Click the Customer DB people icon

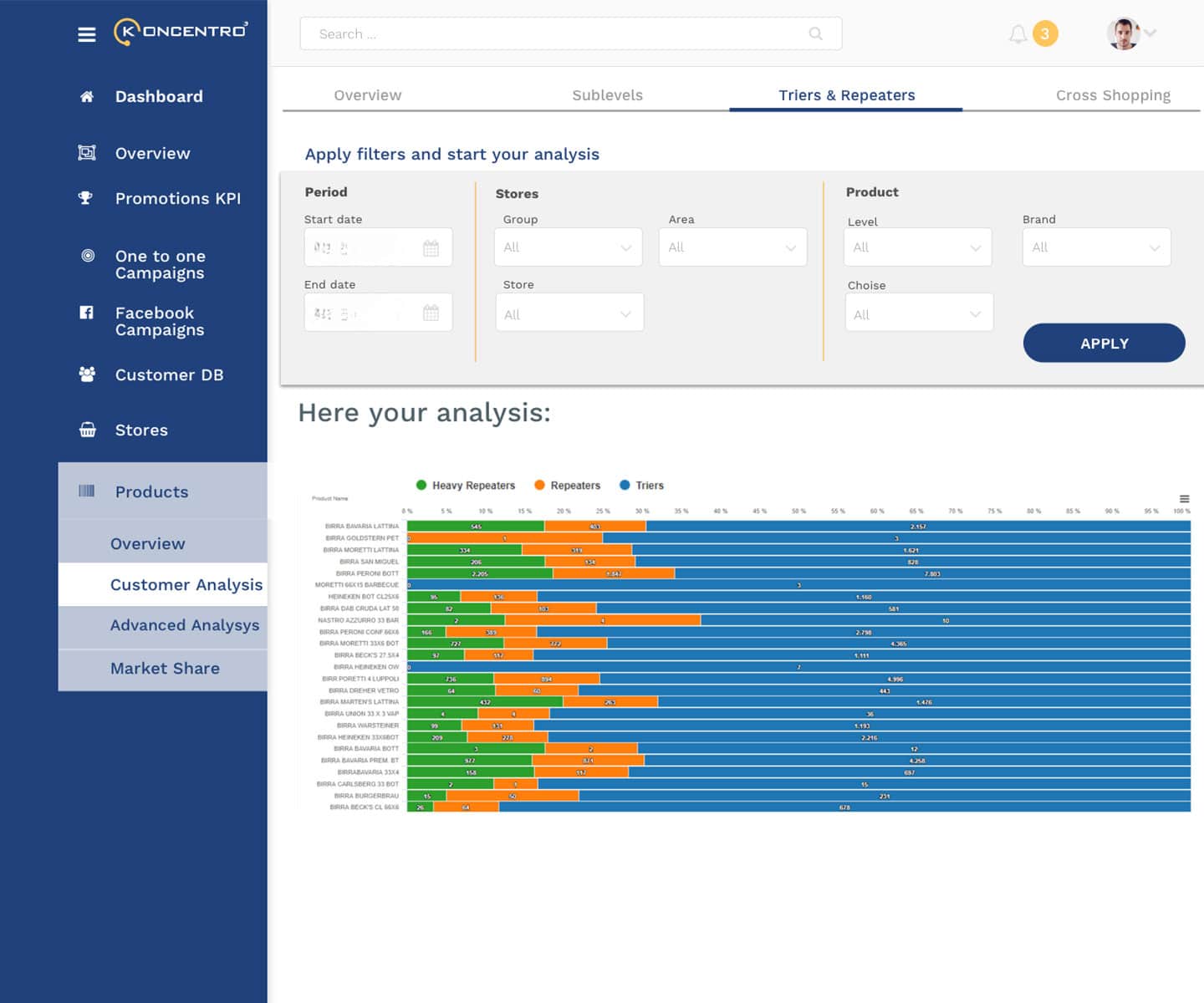coord(87,374)
